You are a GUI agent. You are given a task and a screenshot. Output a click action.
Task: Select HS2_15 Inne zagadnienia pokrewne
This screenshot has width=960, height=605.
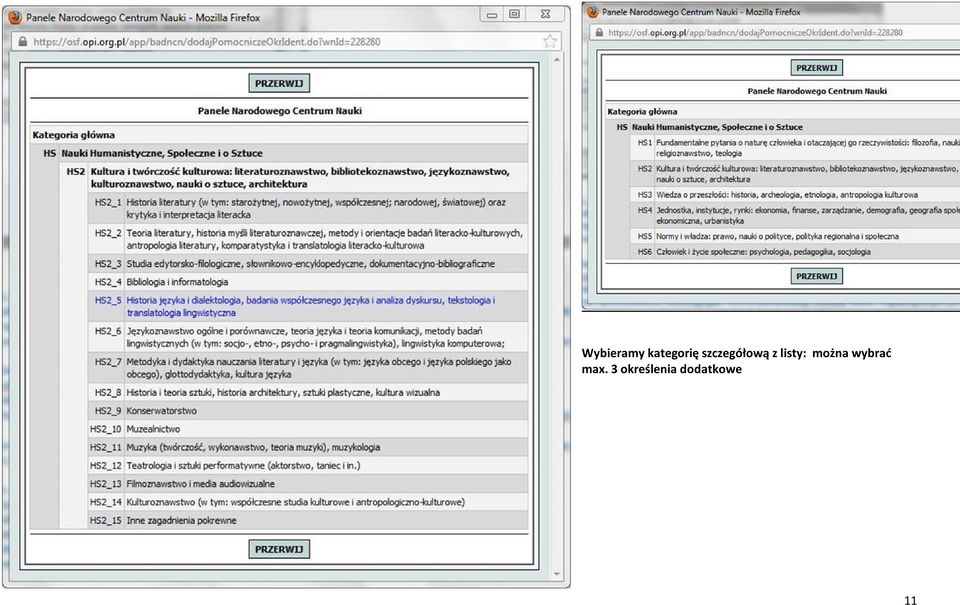click(x=308, y=520)
